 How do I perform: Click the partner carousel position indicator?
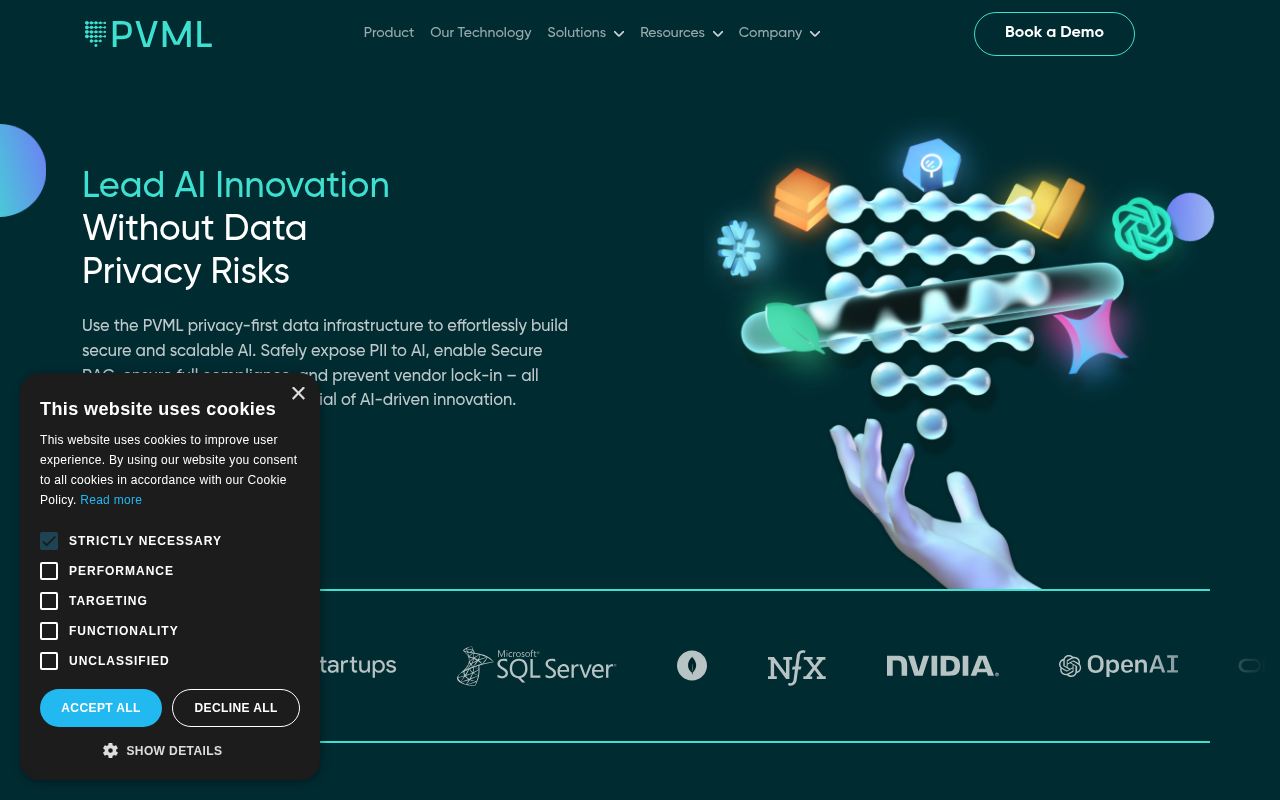click(x=1249, y=665)
